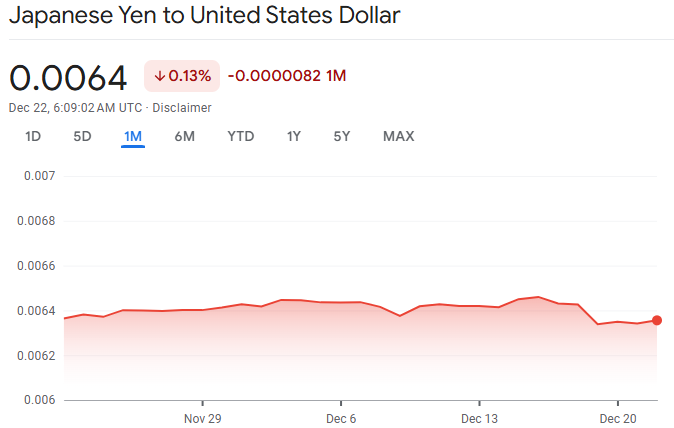Screen dimensions: 674x428
Task: Click the red down arrow icon
Action: tap(159, 76)
